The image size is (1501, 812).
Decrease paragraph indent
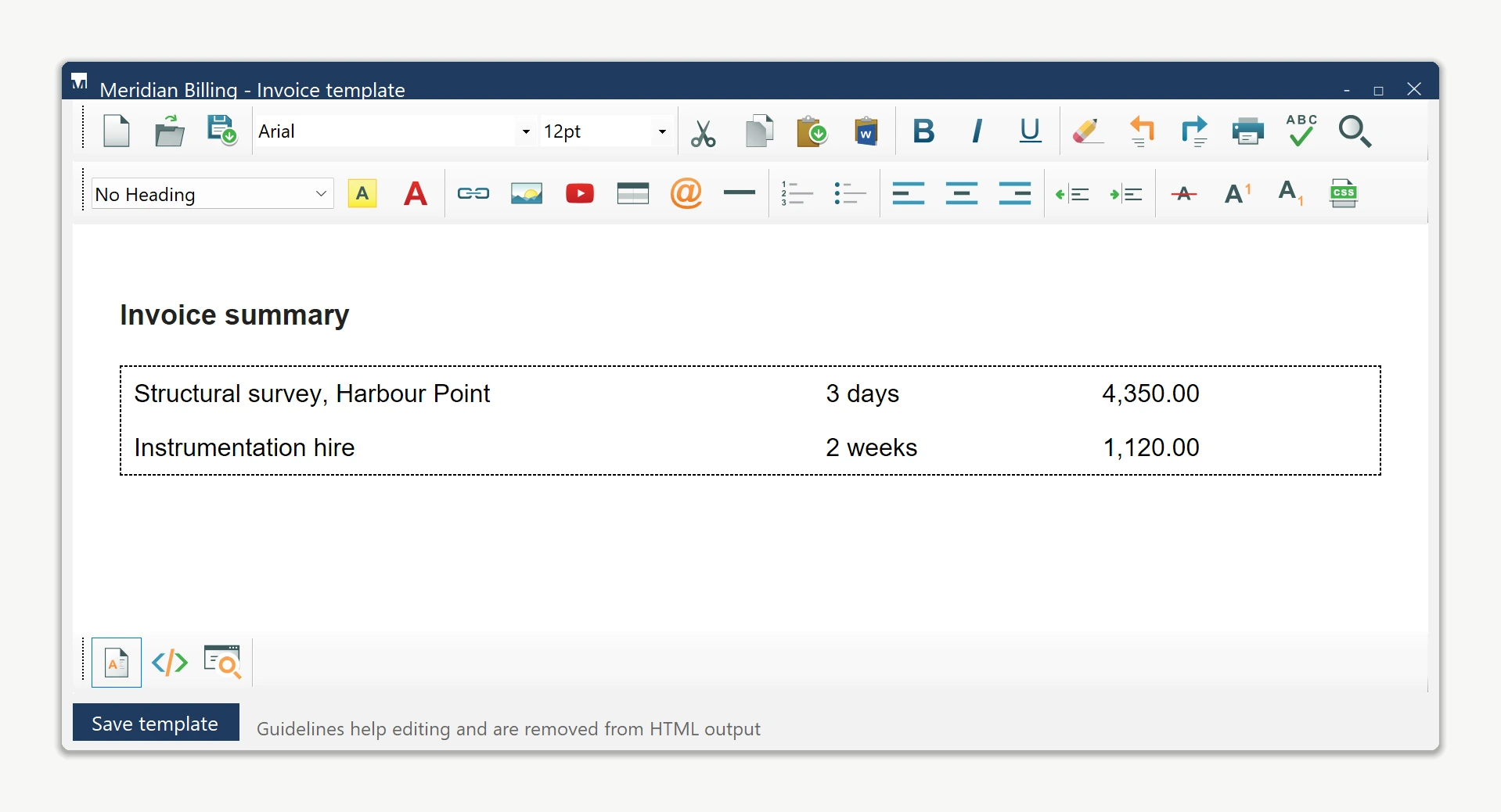1073,194
